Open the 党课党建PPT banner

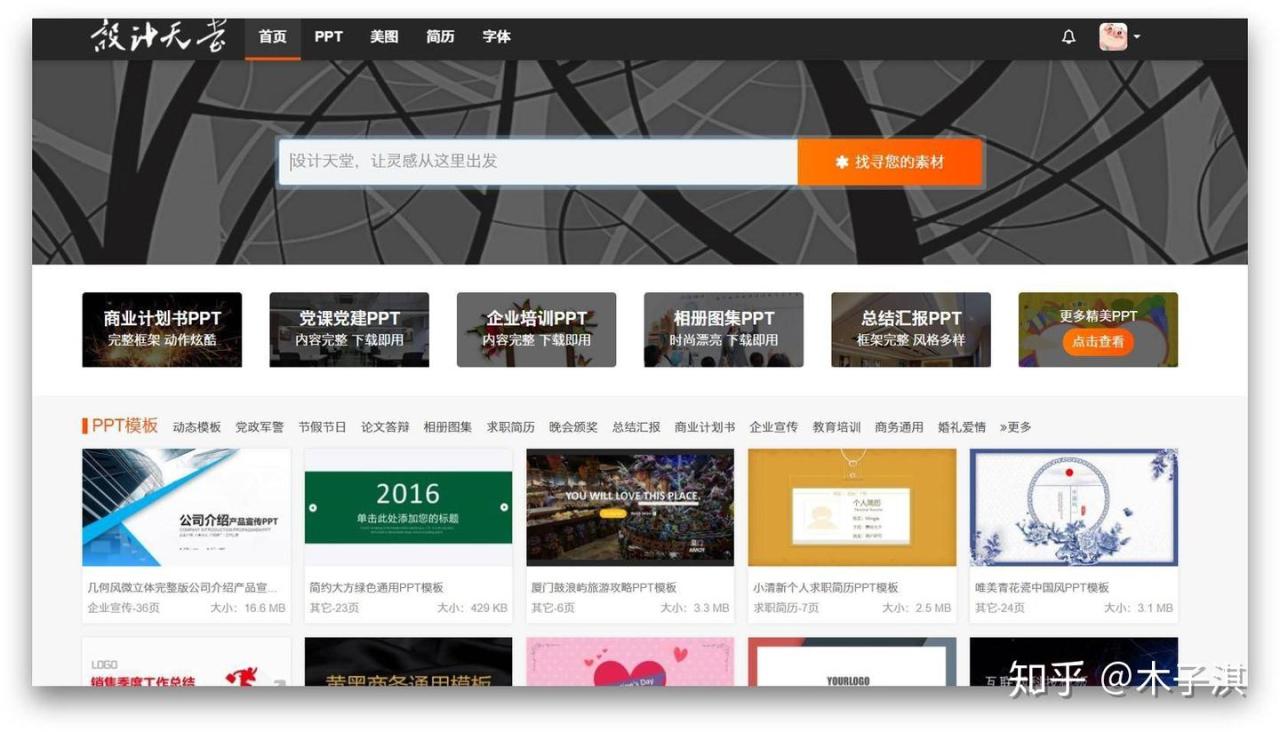point(349,330)
